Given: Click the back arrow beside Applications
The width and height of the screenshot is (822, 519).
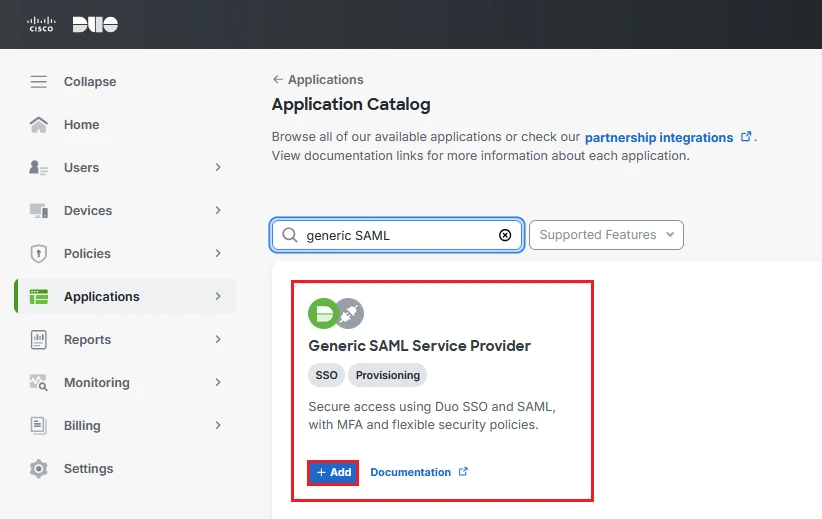Looking at the screenshot, I should 278,79.
